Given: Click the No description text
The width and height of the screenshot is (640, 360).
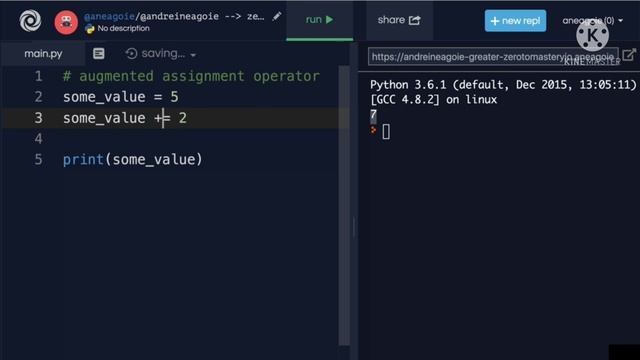Looking at the screenshot, I should click(123, 28).
